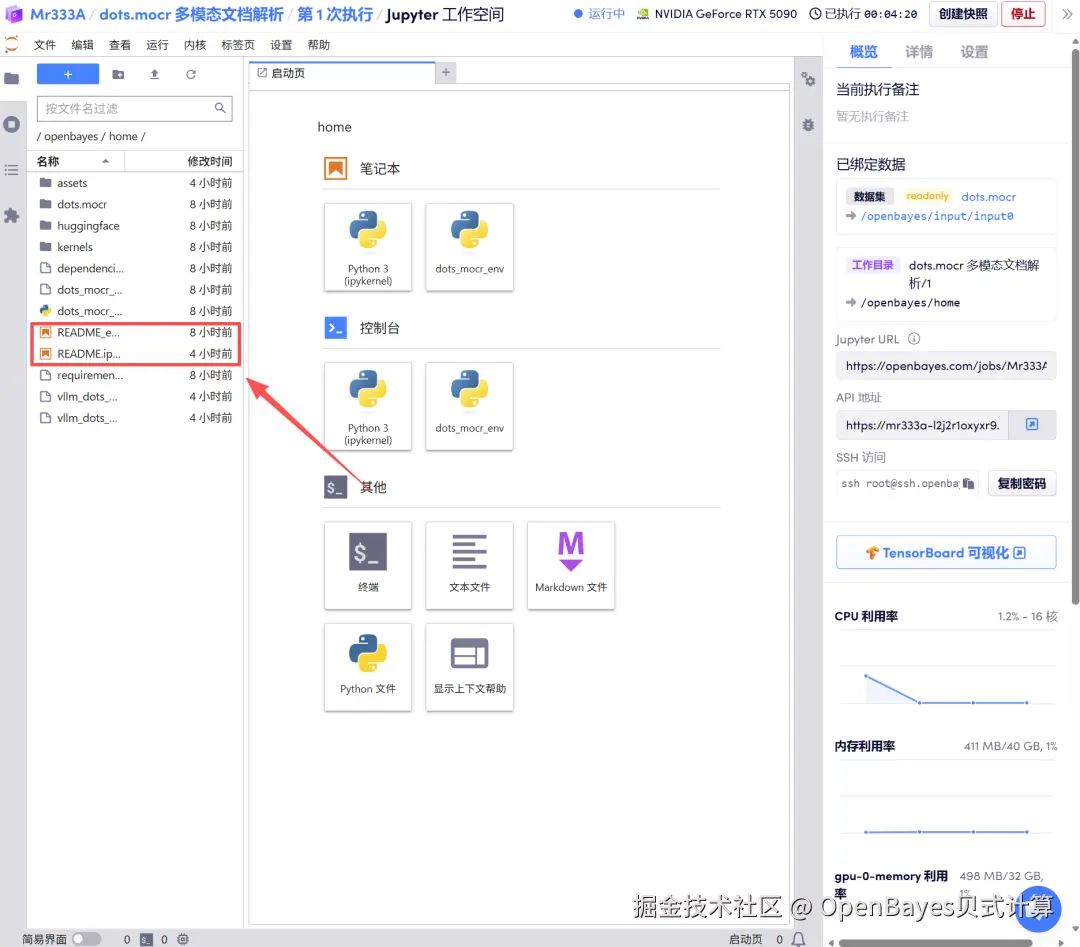Image resolution: width=1080 pixels, height=947 pixels.
Task: Click the Jupyter URL field
Action: (946, 366)
